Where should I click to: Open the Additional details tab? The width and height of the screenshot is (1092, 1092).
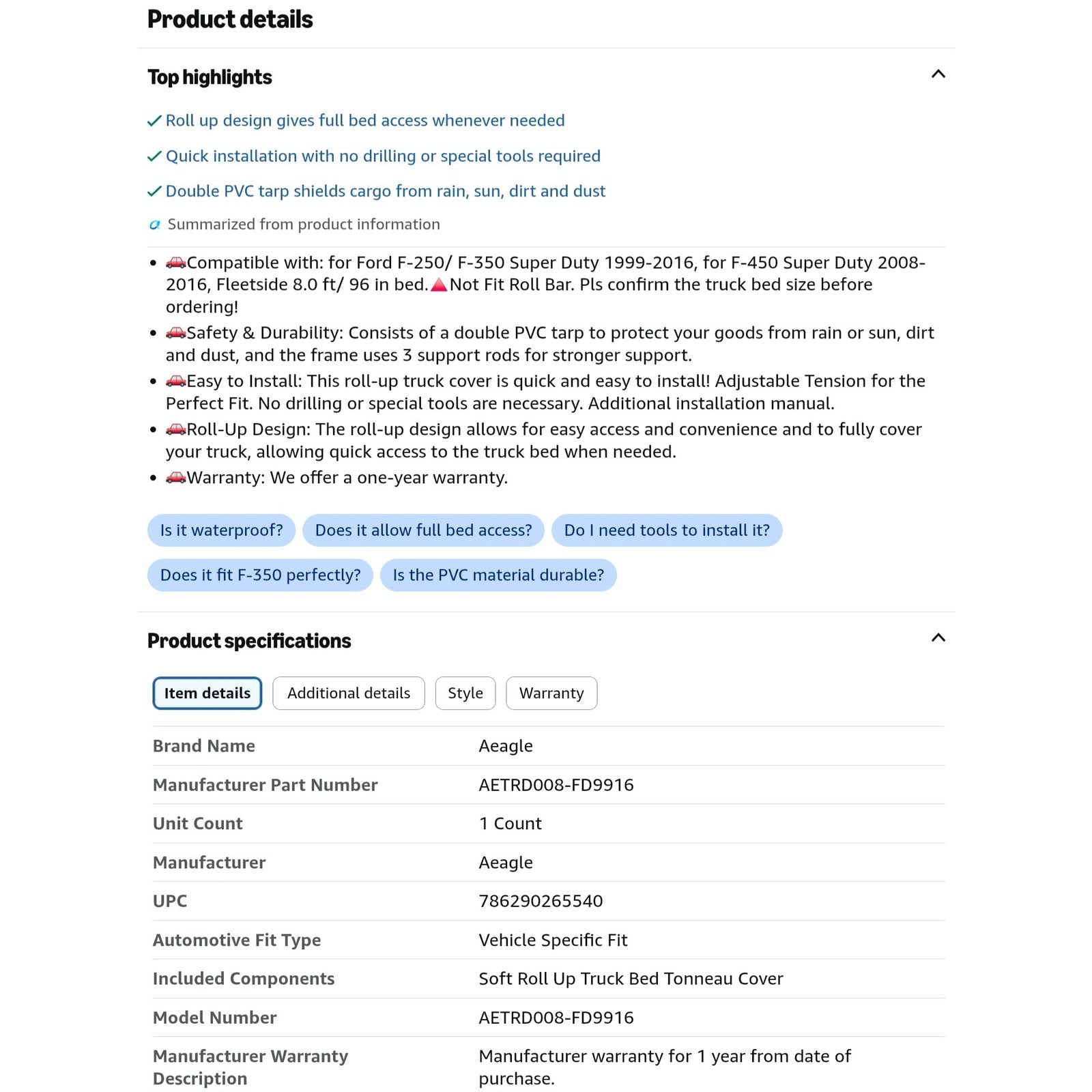(x=349, y=693)
